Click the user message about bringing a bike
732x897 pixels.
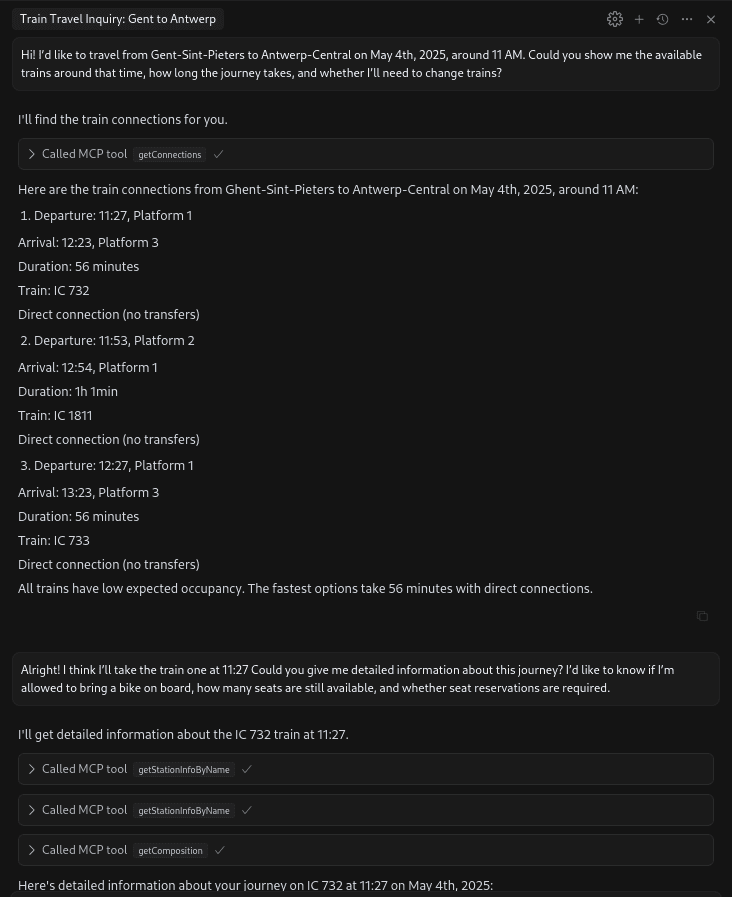point(365,679)
